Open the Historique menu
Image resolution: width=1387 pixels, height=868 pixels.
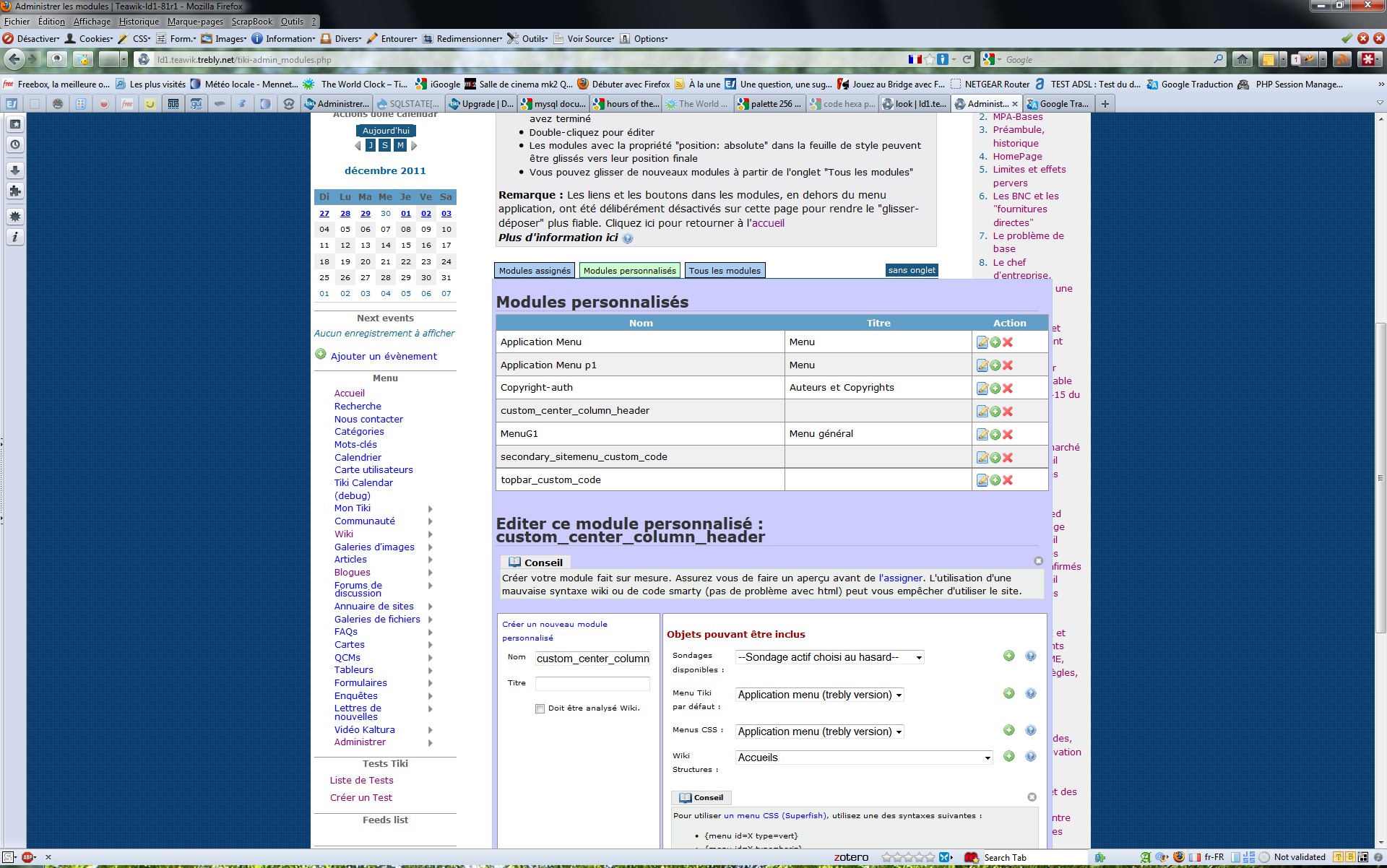139,22
